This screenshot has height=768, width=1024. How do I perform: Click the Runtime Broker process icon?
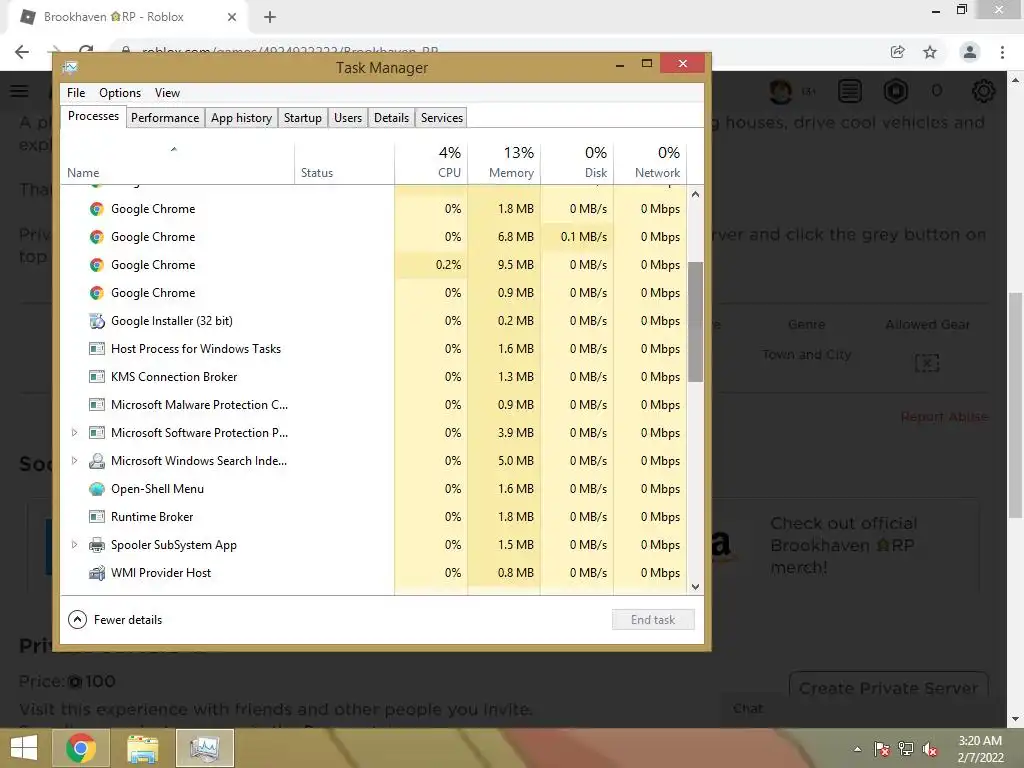point(97,517)
